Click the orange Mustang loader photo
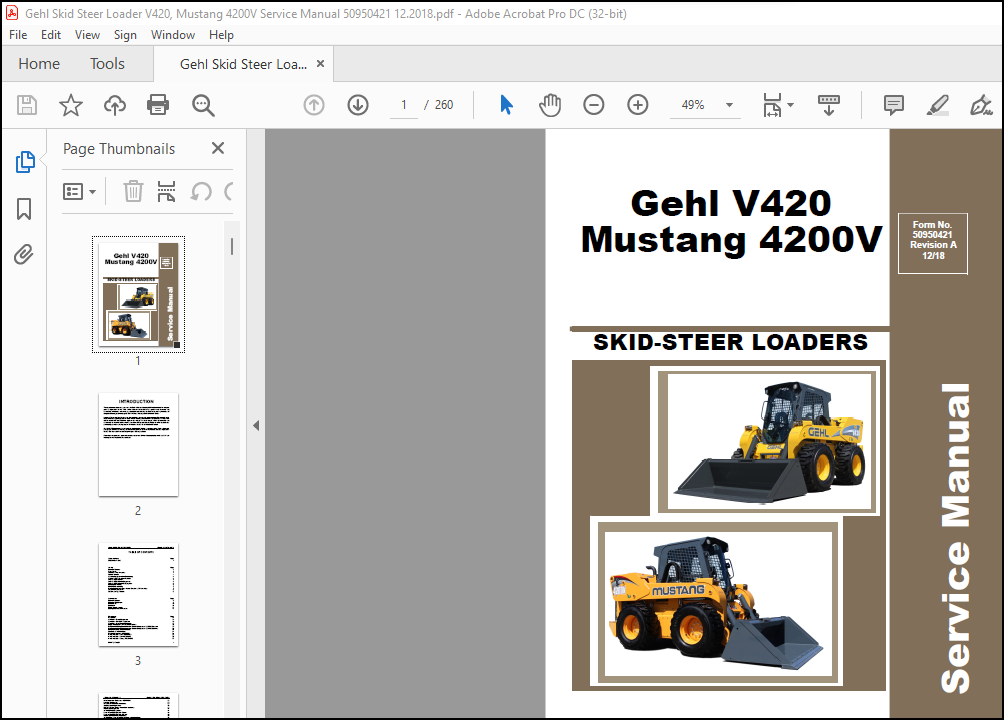The height and width of the screenshot is (720, 1004). tap(718, 603)
